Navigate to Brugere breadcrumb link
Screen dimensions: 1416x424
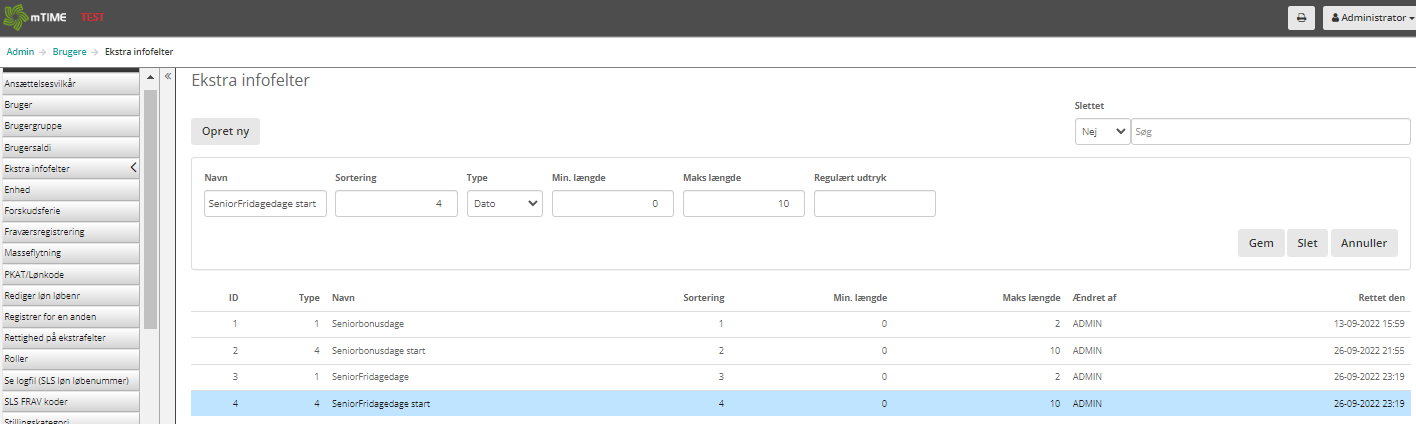tap(70, 51)
